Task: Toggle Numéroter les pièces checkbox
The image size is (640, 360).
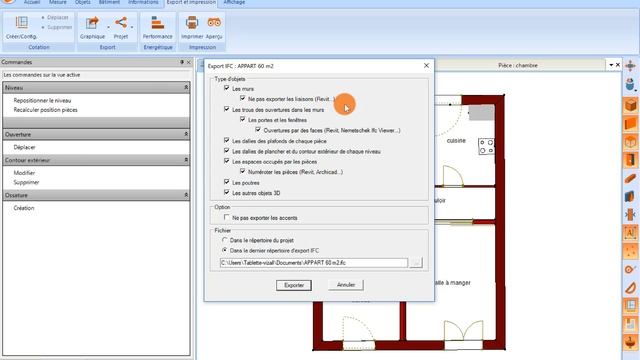Action: point(242,171)
